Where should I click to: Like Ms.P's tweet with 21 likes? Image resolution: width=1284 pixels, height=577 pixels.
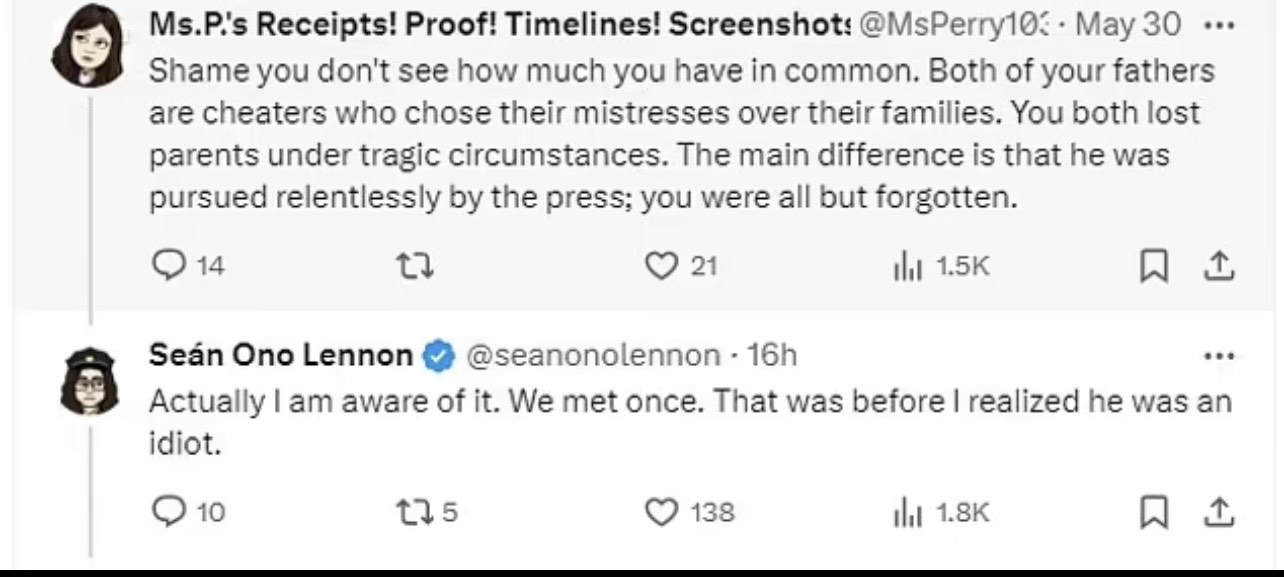pos(660,266)
